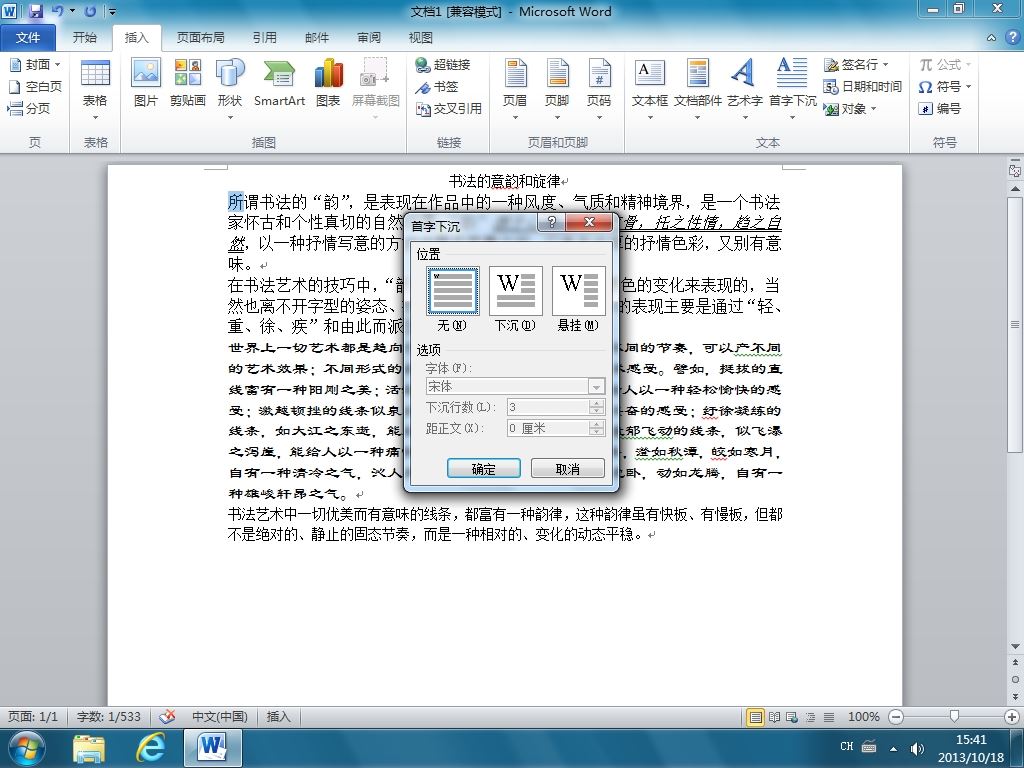Switch to Review (审阅) tab
Viewport: 1024px width, 768px height.
point(369,38)
